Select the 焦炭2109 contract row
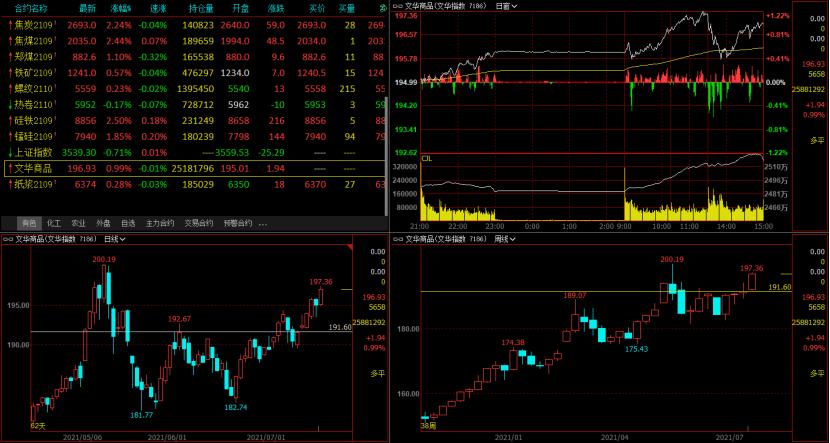 click(194, 25)
